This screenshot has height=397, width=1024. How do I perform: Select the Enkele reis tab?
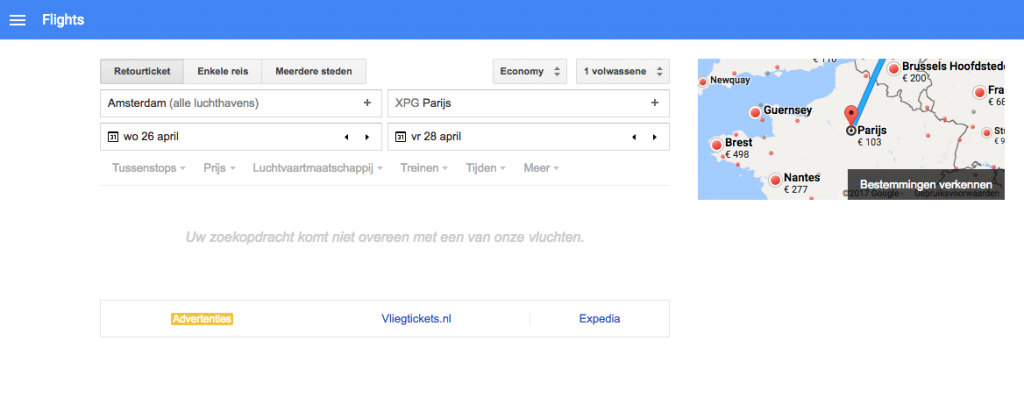[x=223, y=71]
